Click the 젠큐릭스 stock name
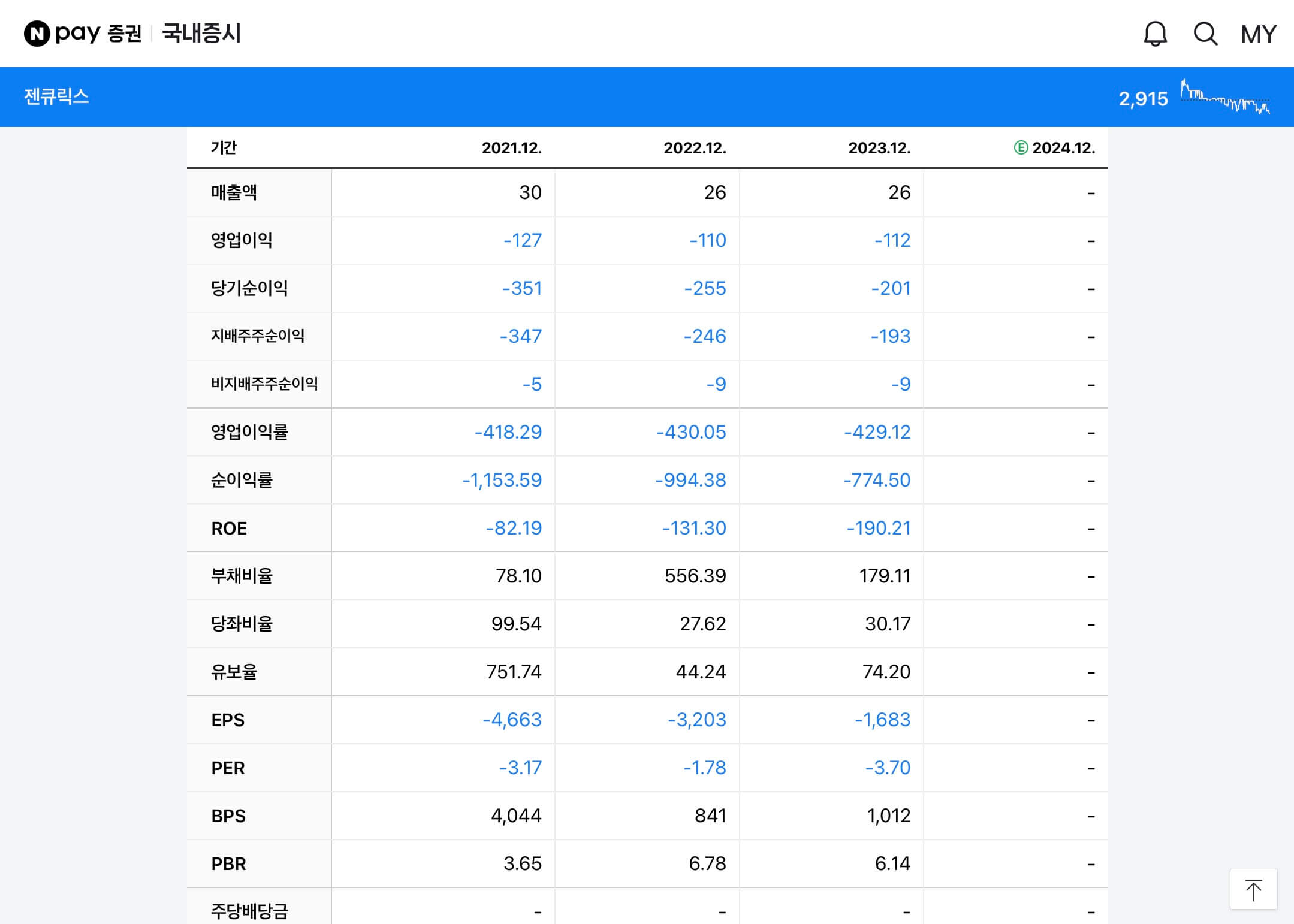The width and height of the screenshot is (1294, 924). (56, 97)
